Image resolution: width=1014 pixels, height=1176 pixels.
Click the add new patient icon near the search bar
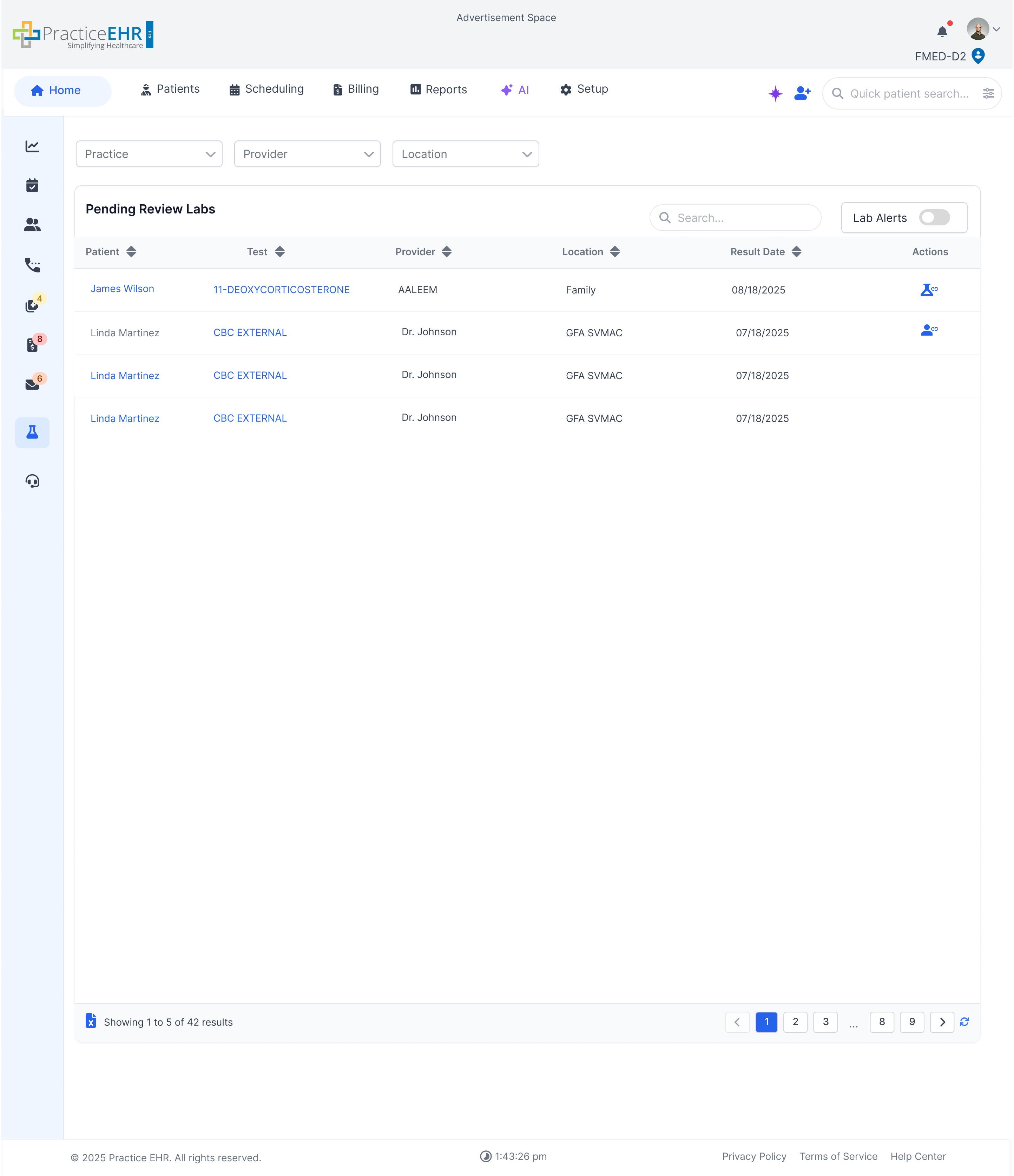coord(802,93)
